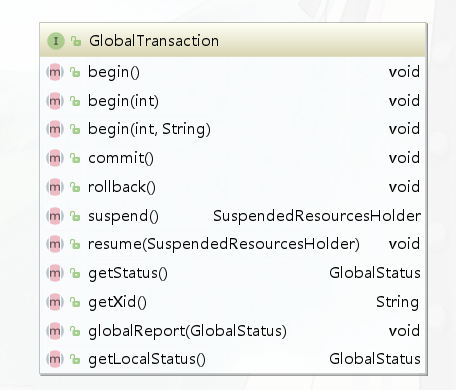Select the begin(int) method row
This screenshot has height=390, width=456.
coord(233,101)
